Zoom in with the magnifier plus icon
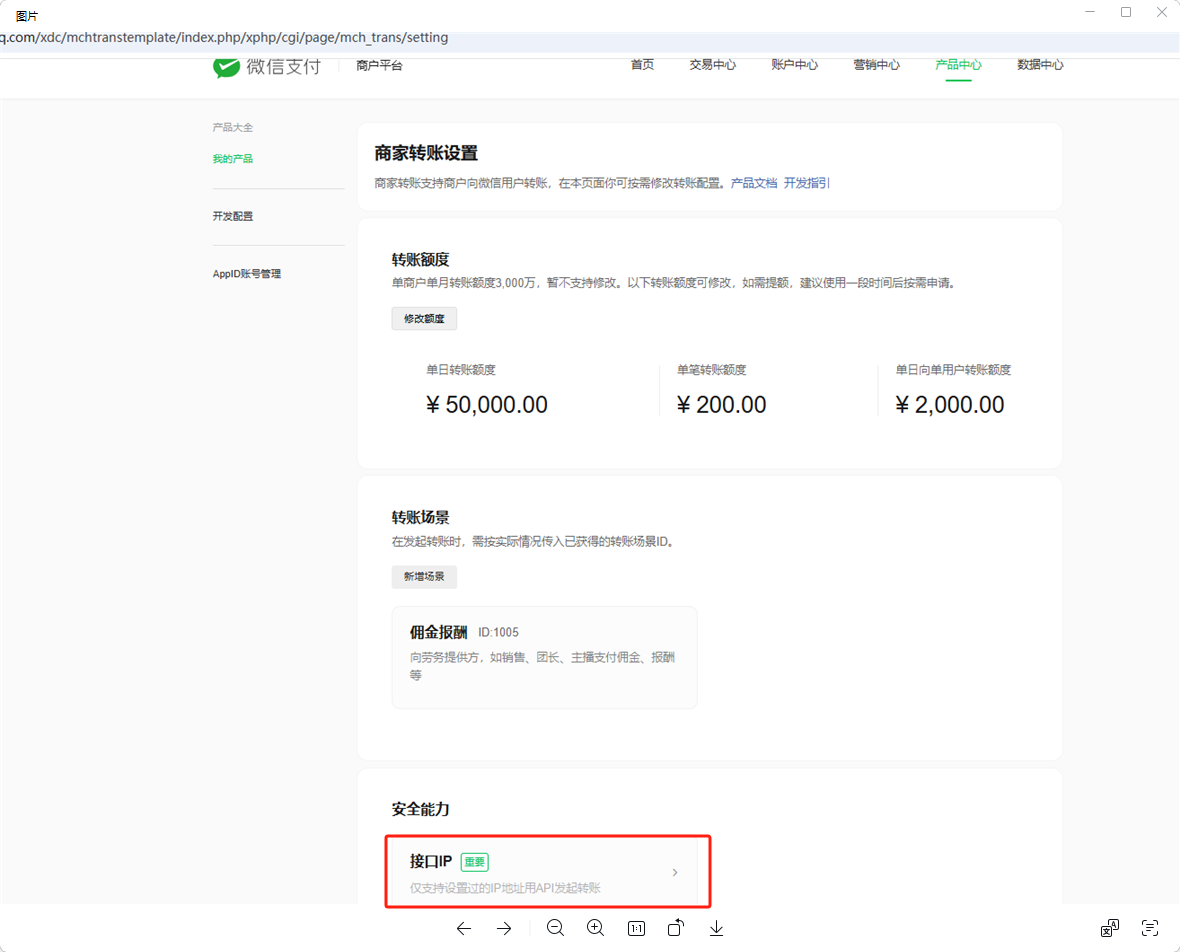The height and width of the screenshot is (952, 1180). coord(596,928)
